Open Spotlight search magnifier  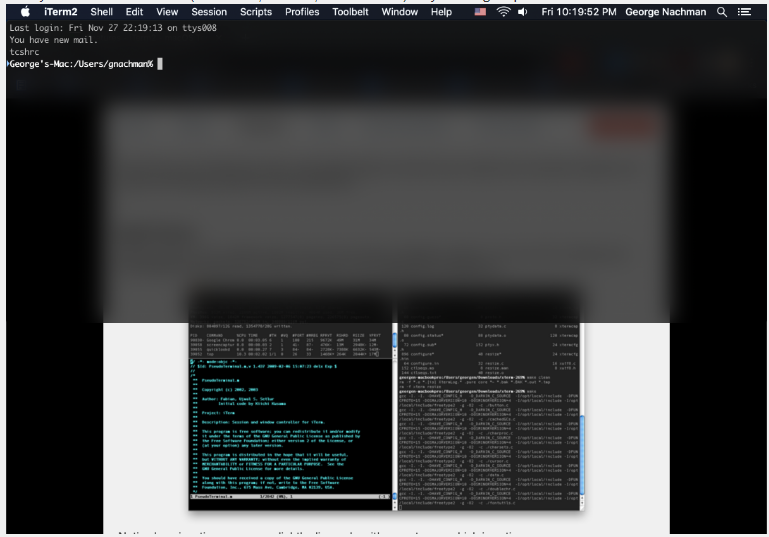point(722,12)
